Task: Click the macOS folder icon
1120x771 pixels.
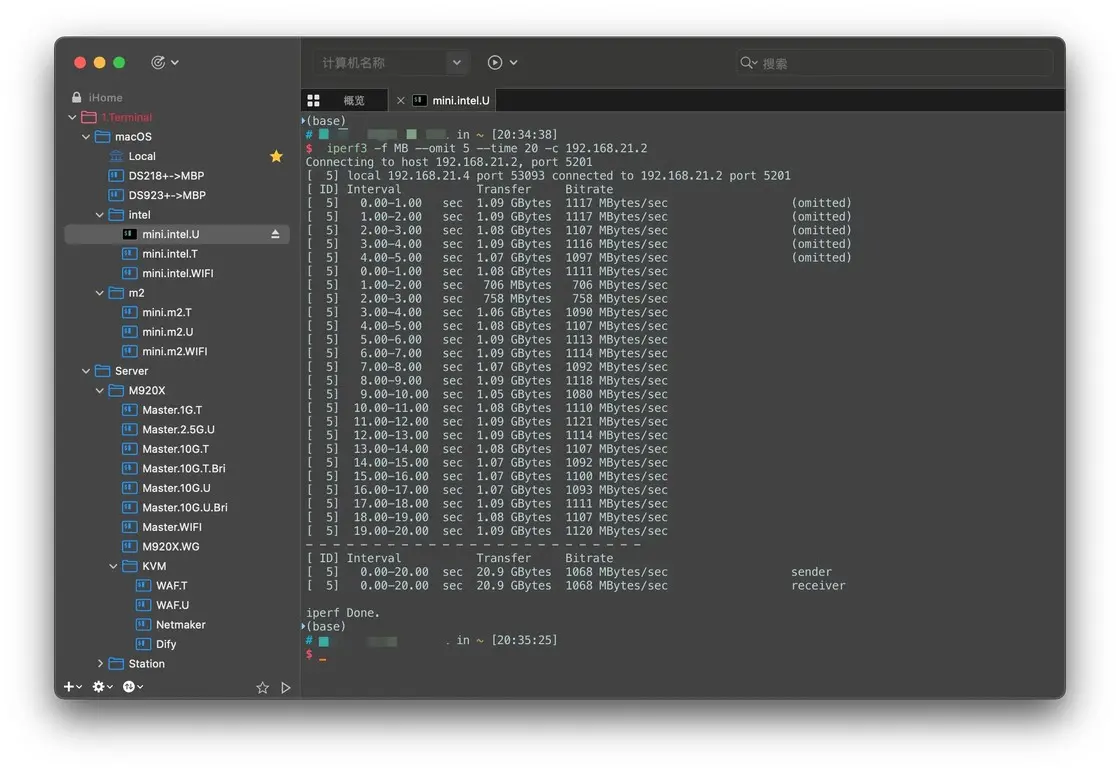Action: [103, 136]
